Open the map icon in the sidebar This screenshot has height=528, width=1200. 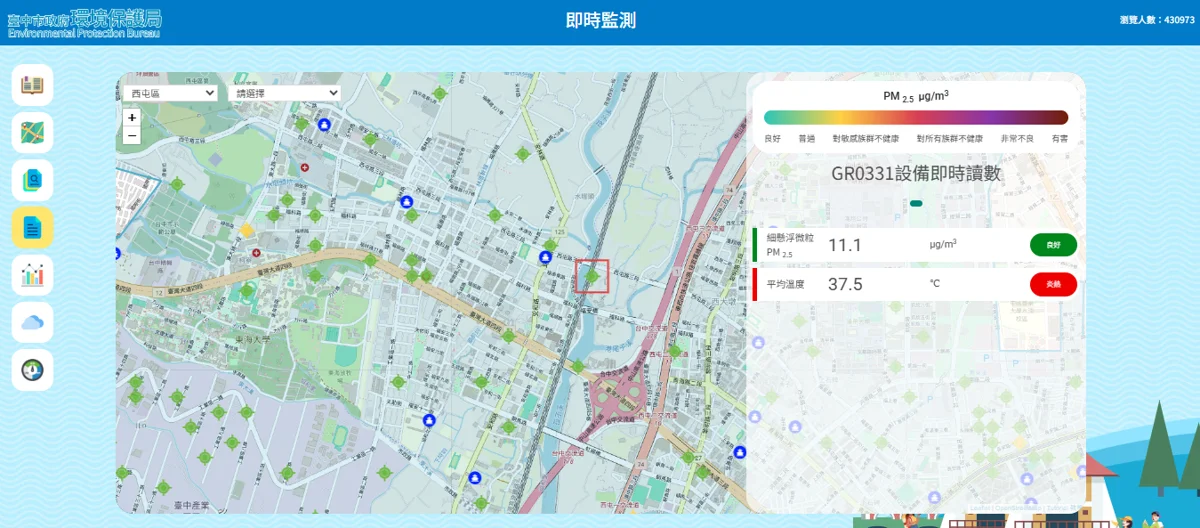32,132
